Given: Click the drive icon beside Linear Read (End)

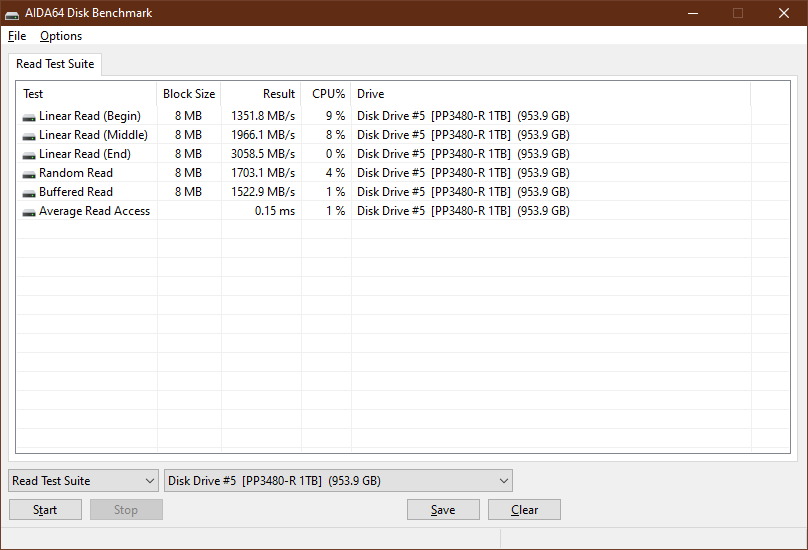Looking at the screenshot, I should click(x=29, y=156).
